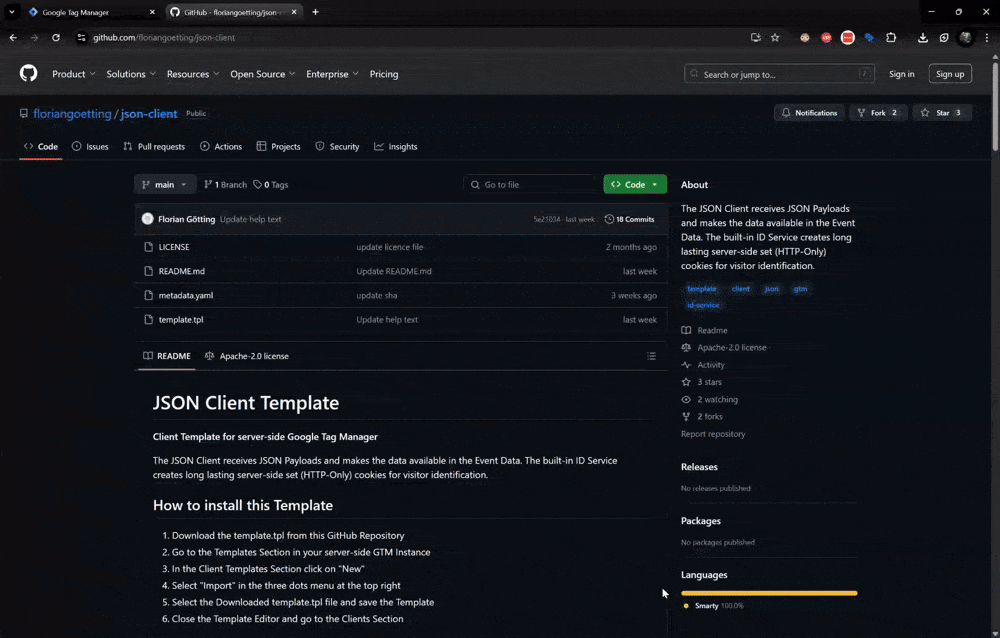Open the Chrome three-dot menu

987,38
